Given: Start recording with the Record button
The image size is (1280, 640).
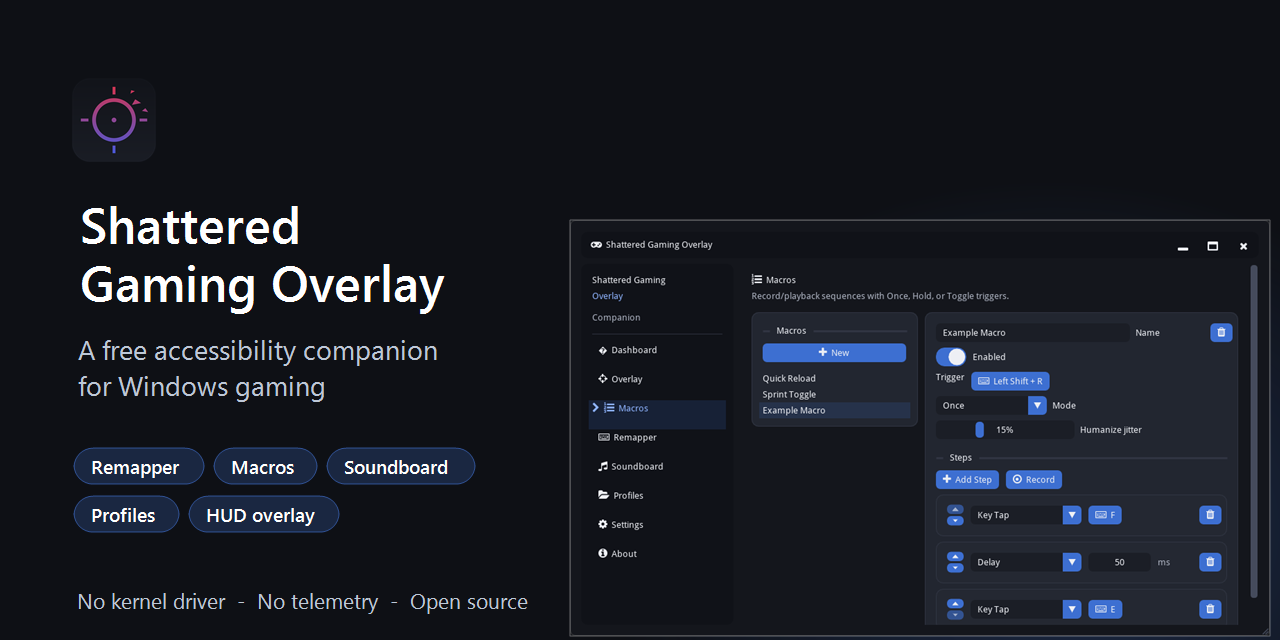Looking at the screenshot, I should pyautogui.click(x=1034, y=480).
